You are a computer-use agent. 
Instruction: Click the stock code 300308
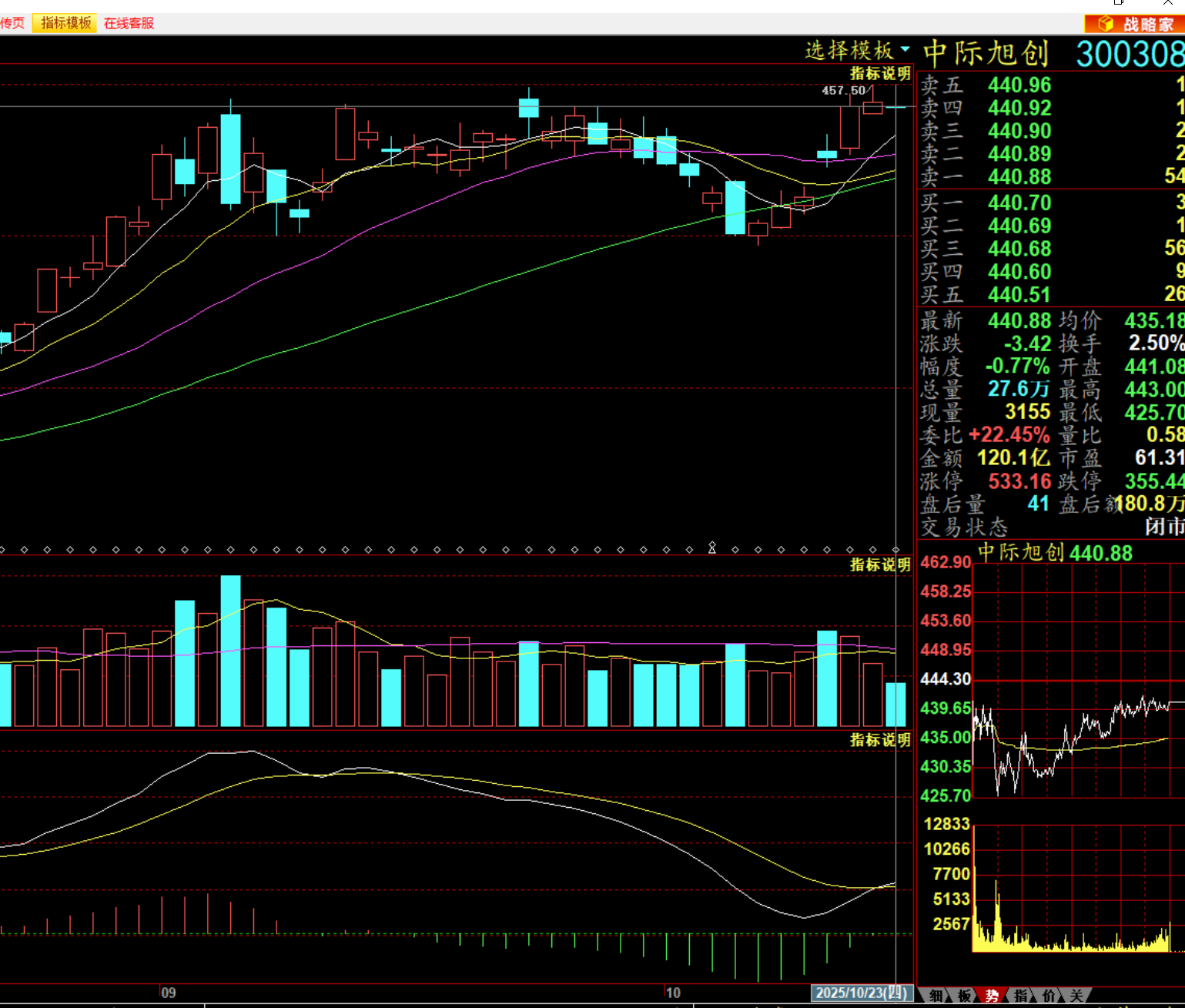[1130, 54]
